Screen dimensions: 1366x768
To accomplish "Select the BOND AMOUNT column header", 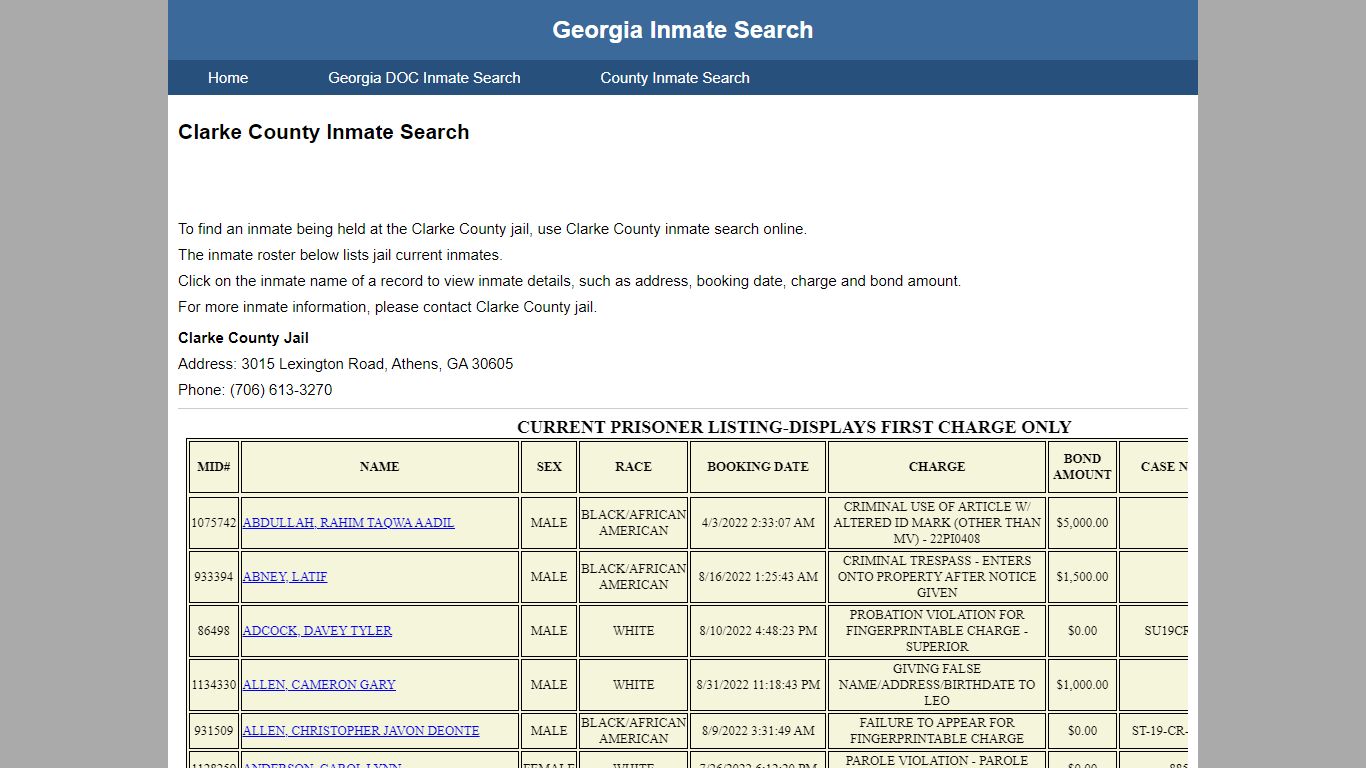I will point(1082,467).
